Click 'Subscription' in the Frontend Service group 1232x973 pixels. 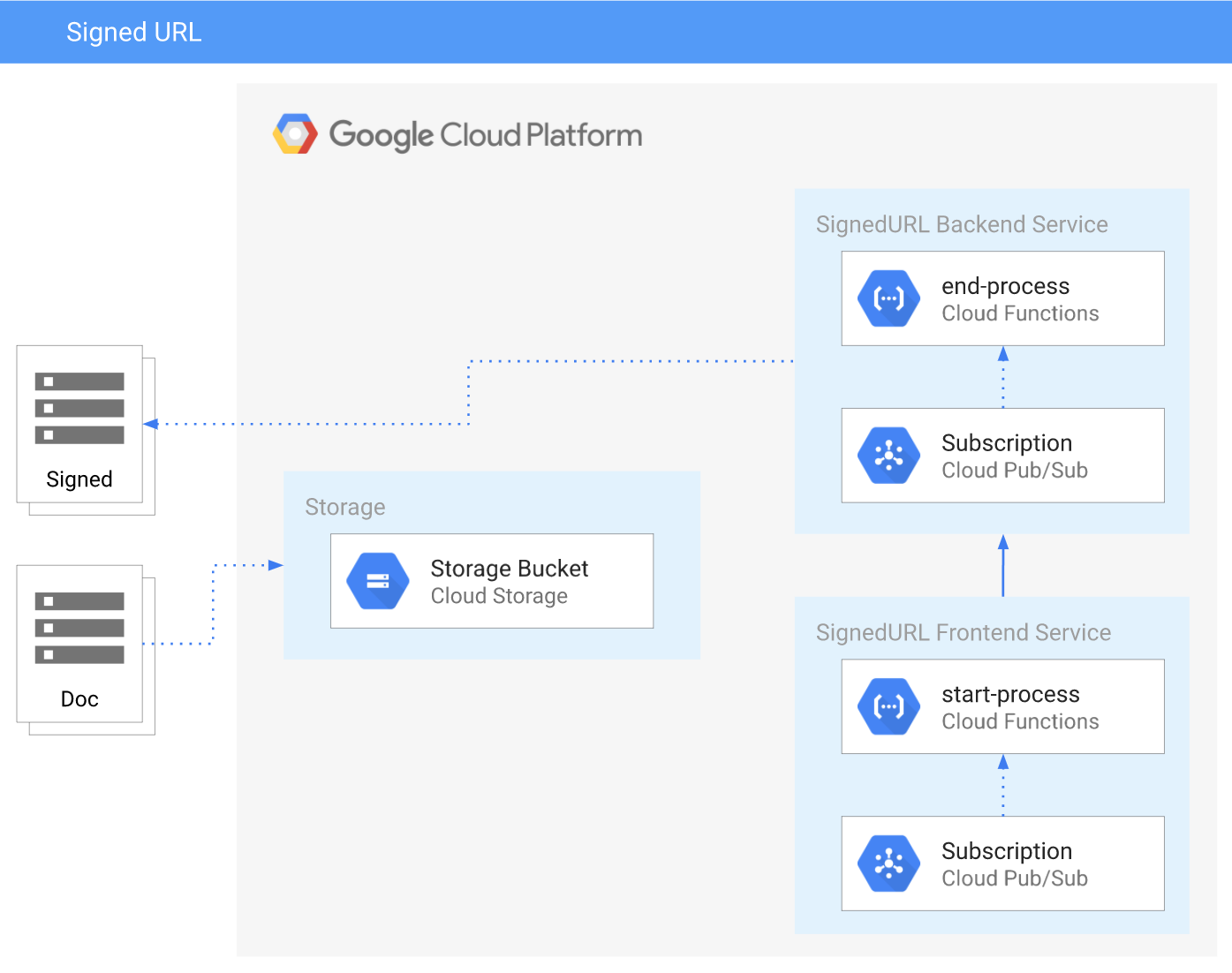click(1007, 851)
